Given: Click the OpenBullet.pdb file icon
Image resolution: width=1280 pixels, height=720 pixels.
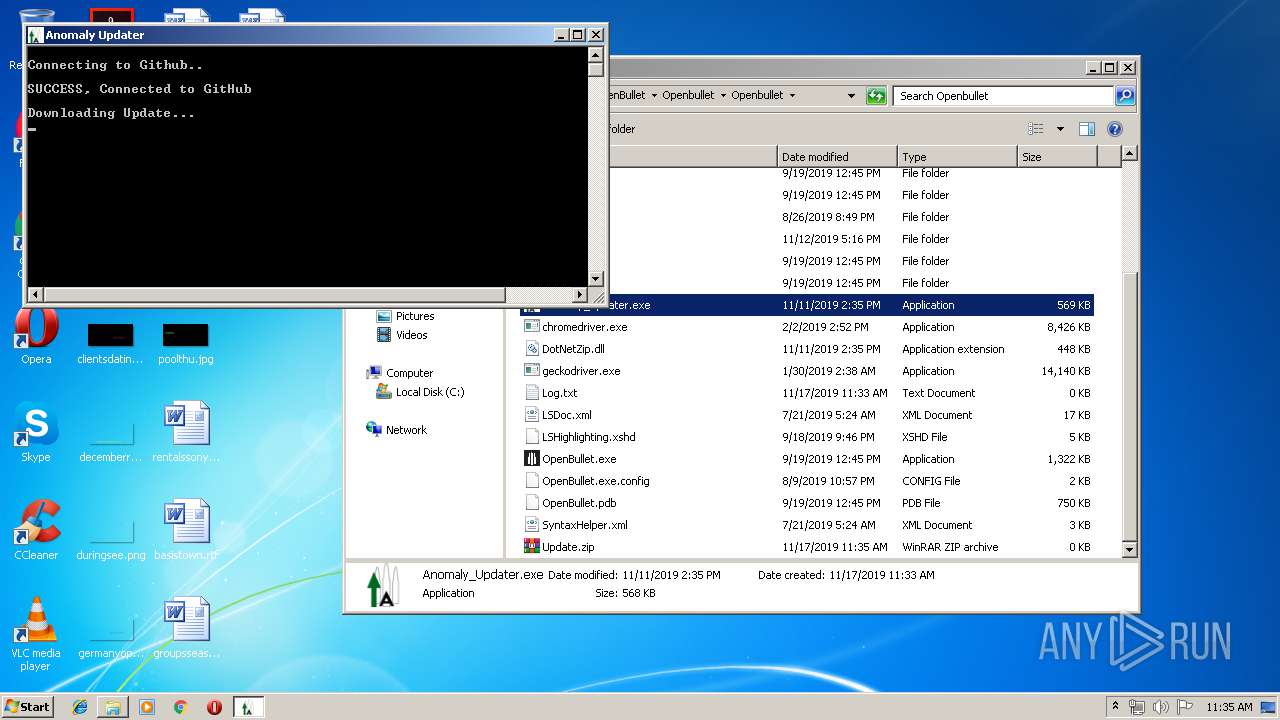Looking at the screenshot, I should click(x=532, y=503).
